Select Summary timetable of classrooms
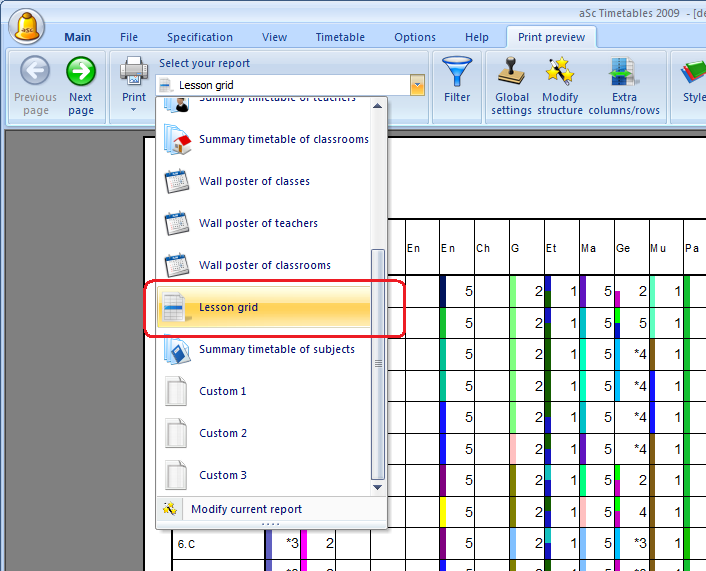Image resolution: width=706 pixels, height=571 pixels. click(283, 139)
